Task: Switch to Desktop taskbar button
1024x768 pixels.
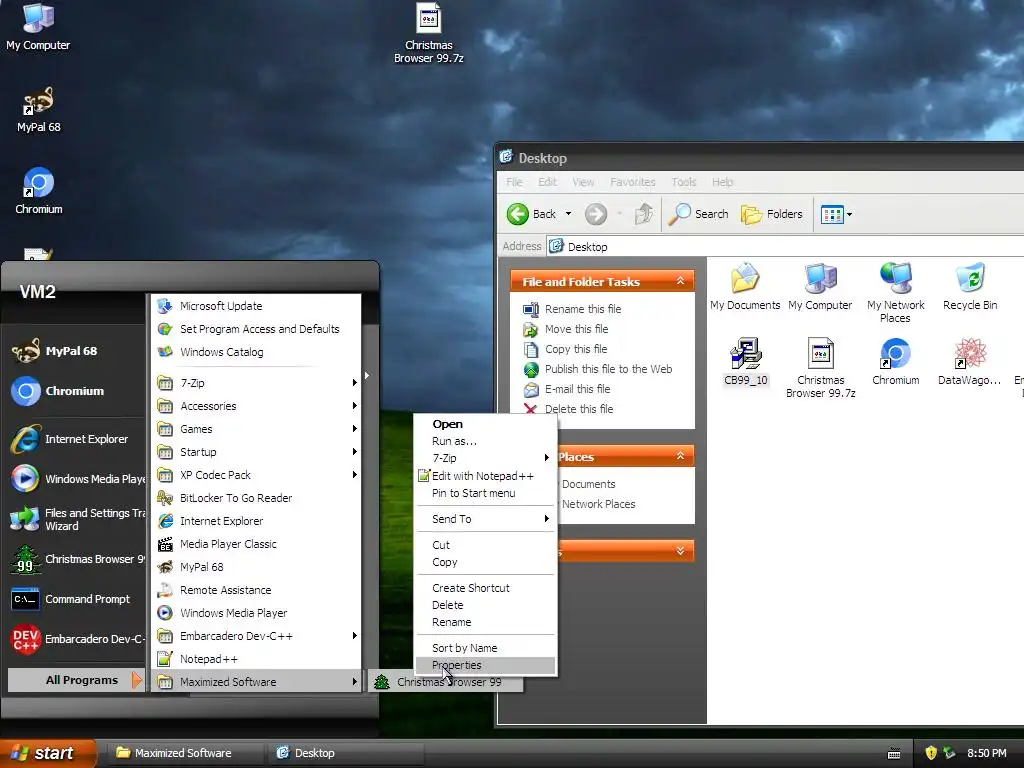Action: 346,753
